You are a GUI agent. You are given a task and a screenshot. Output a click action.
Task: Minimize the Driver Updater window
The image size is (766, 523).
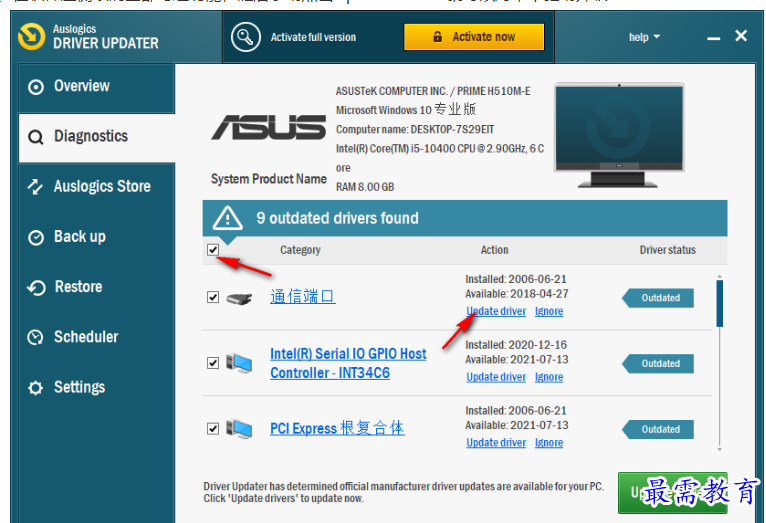(x=713, y=38)
